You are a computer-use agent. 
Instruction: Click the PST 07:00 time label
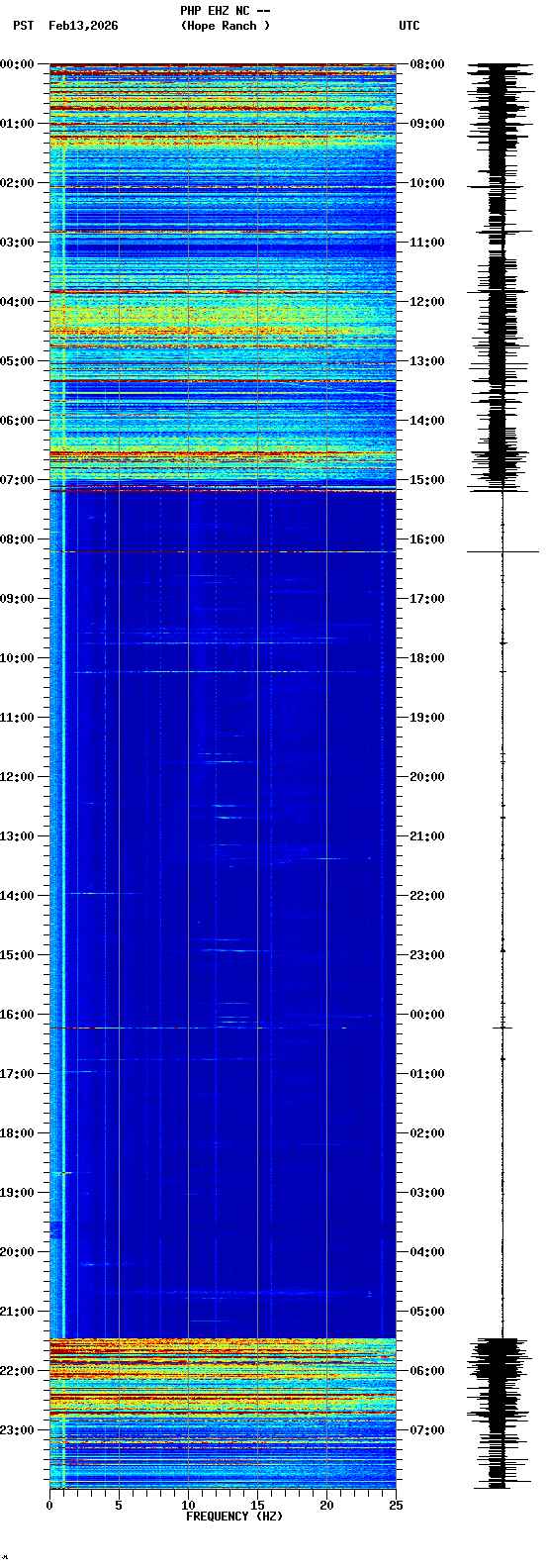point(18,480)
